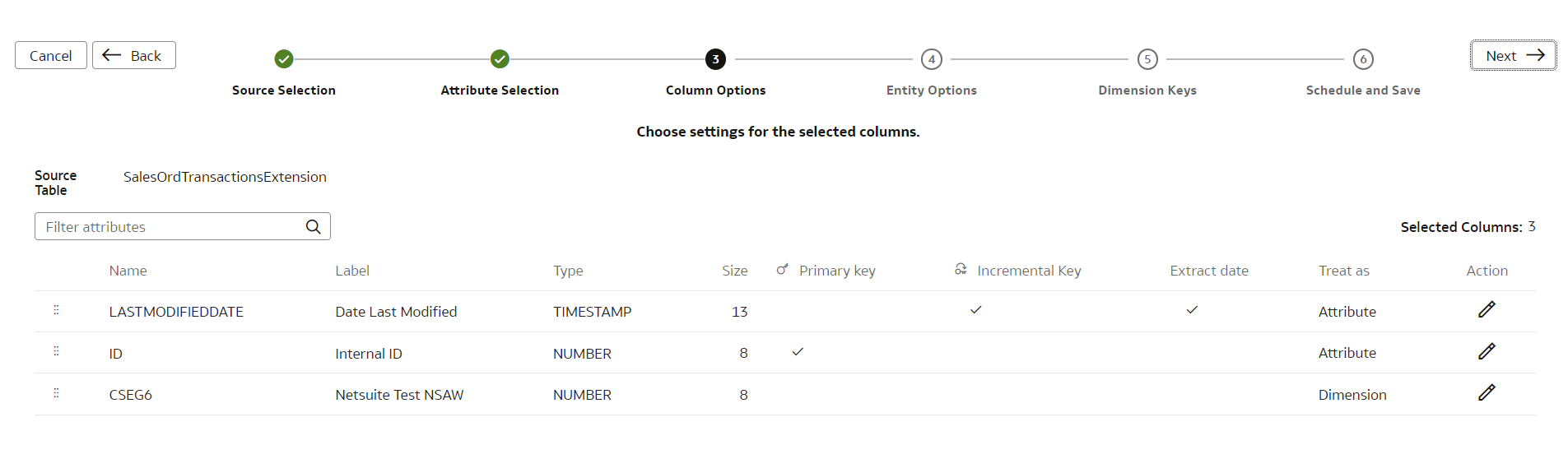Go to step 5 Dimension Keys
Image resolution: width=1568 pixels, height=459 pixels.
[1147, 59]
